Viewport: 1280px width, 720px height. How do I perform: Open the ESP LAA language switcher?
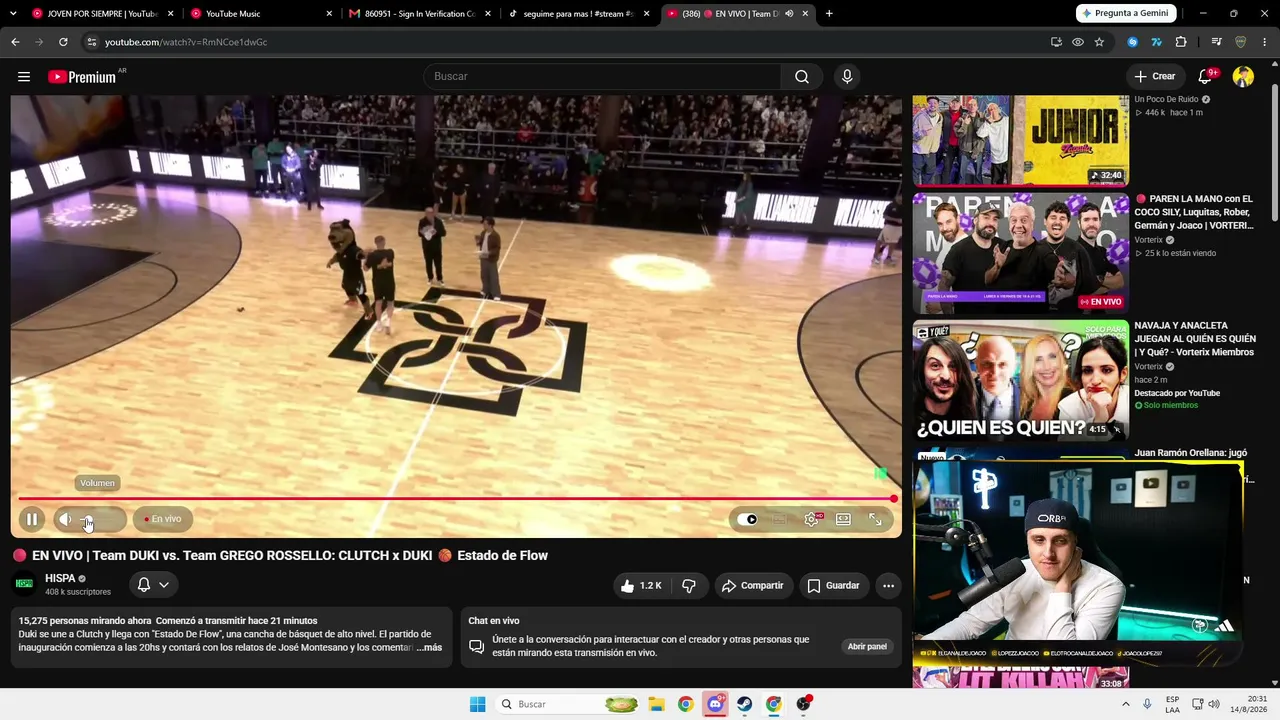[1173, 704]
